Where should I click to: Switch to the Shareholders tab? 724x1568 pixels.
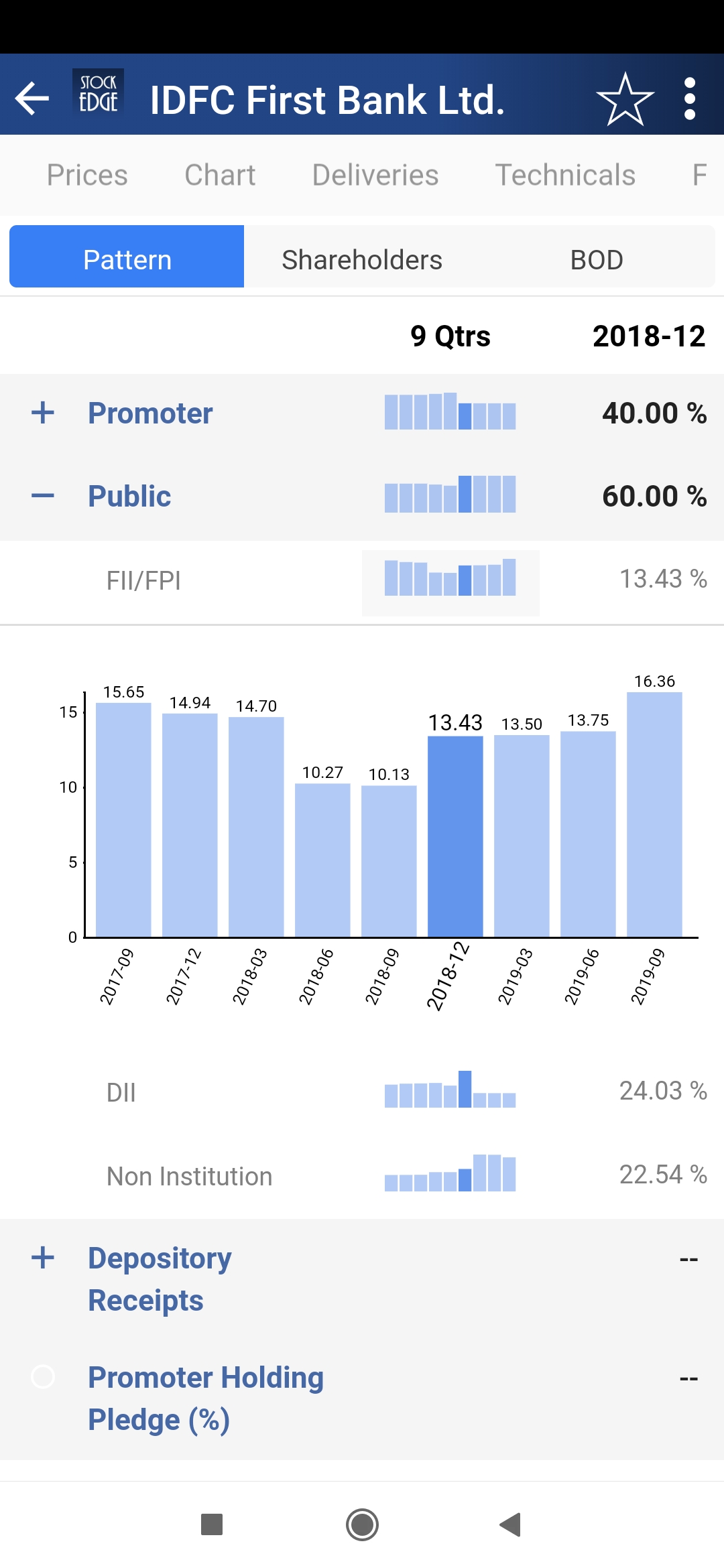pos(362,259)
